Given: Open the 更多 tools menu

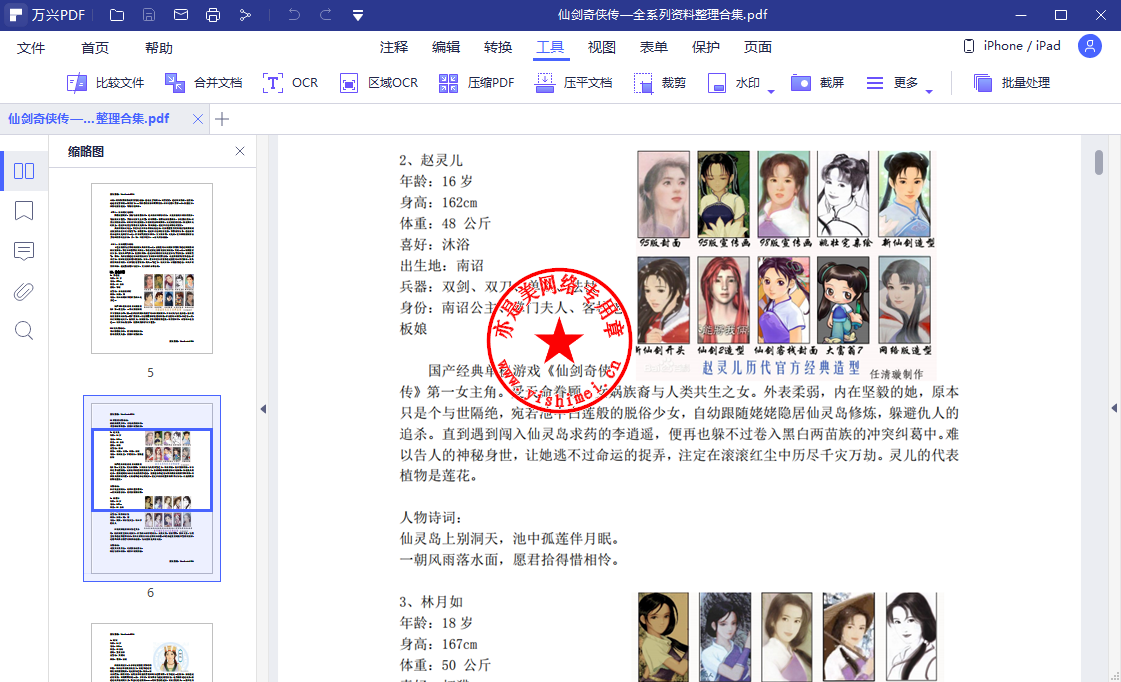Looking at the screenshot, I should pos(892,83).
